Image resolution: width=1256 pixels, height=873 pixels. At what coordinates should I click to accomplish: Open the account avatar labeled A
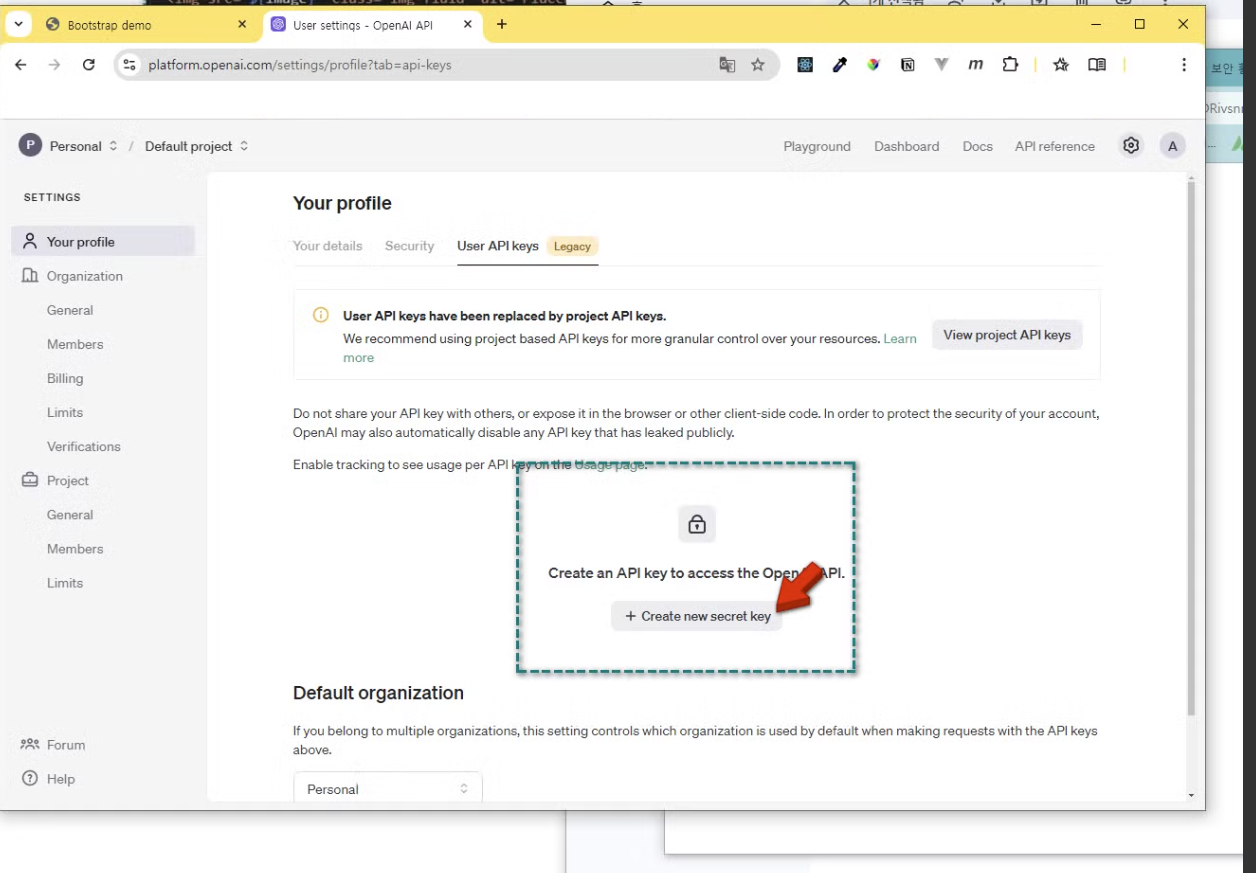tap(1173, 146)
